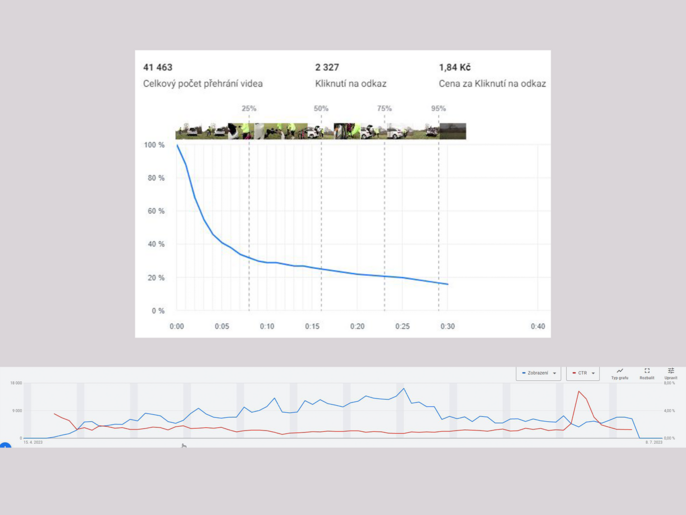The width and height of the screenshot is (686, 515).
Task: Click the 50% retention marker
Action: 321,109
